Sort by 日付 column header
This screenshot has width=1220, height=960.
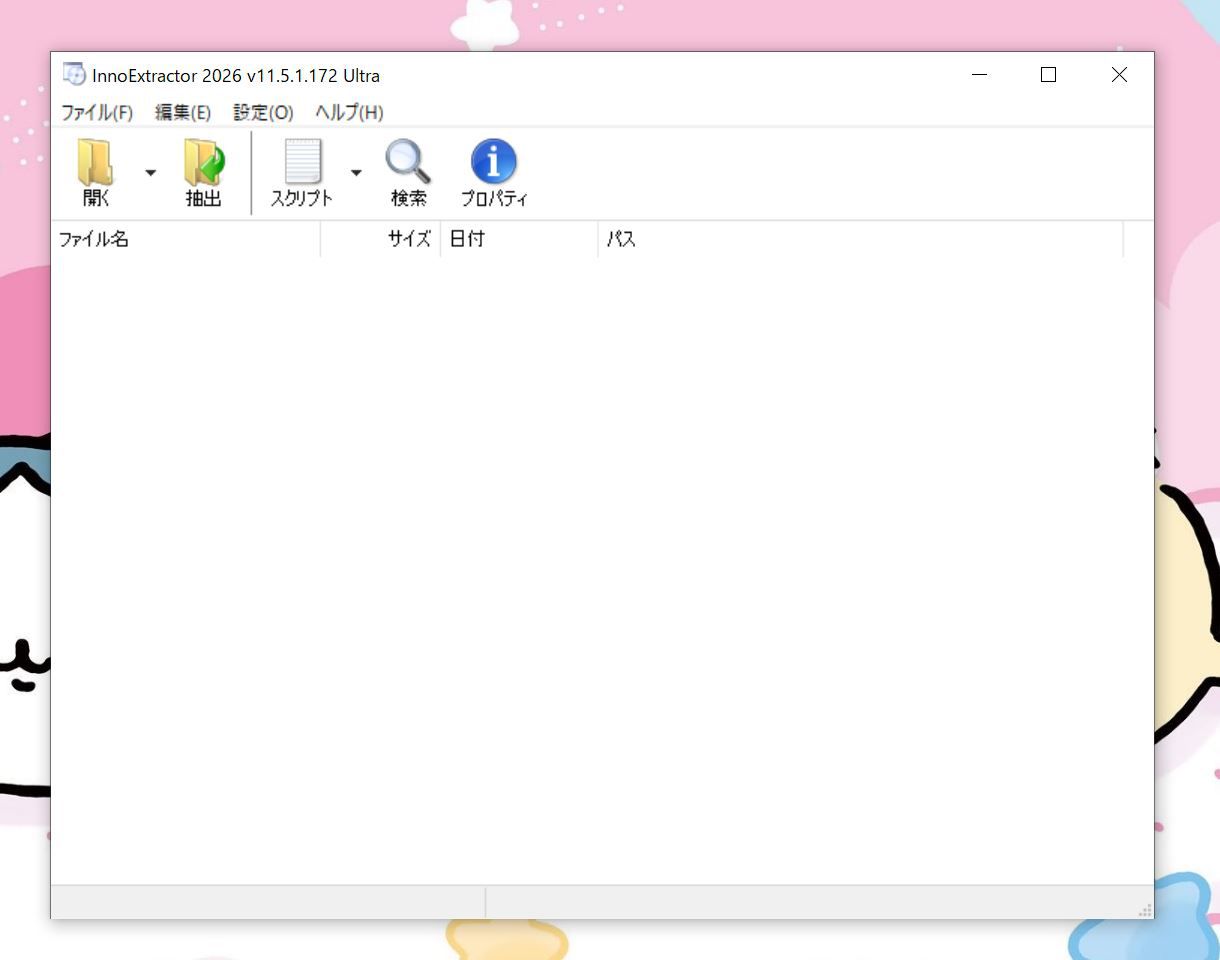click(x=519, y=239)
